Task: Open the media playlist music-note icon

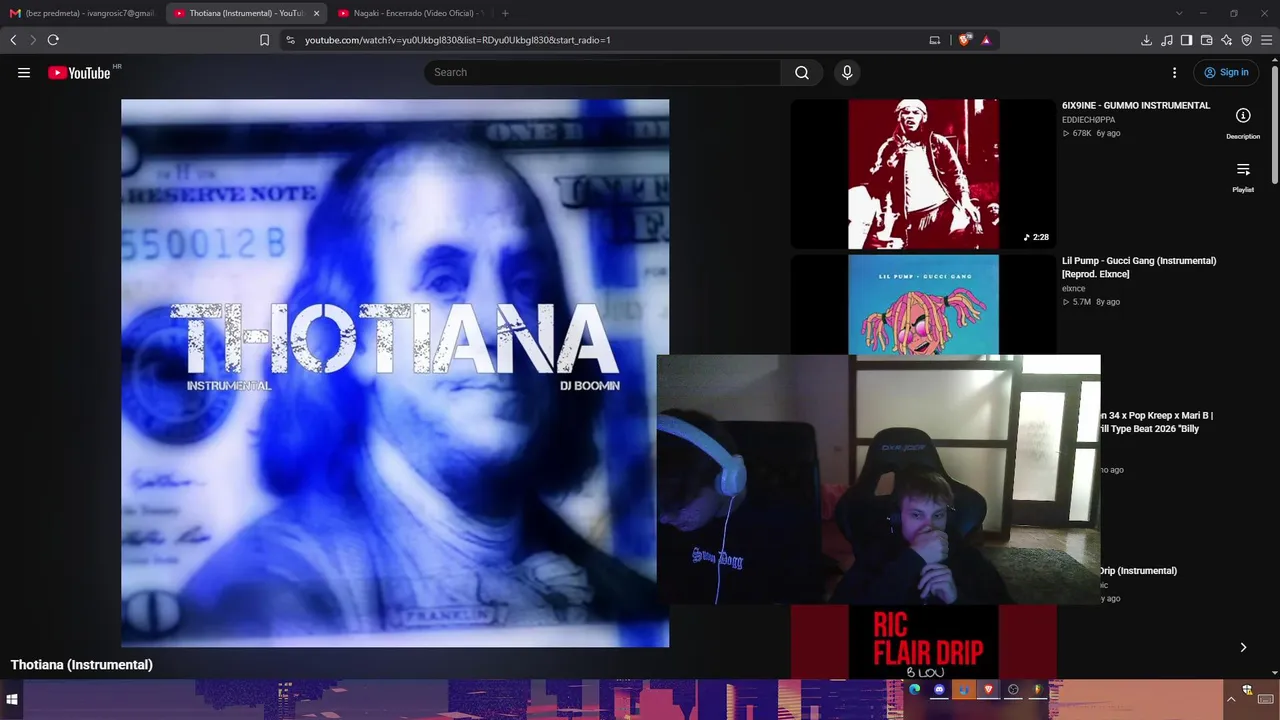Action: tap(1166, 40)
